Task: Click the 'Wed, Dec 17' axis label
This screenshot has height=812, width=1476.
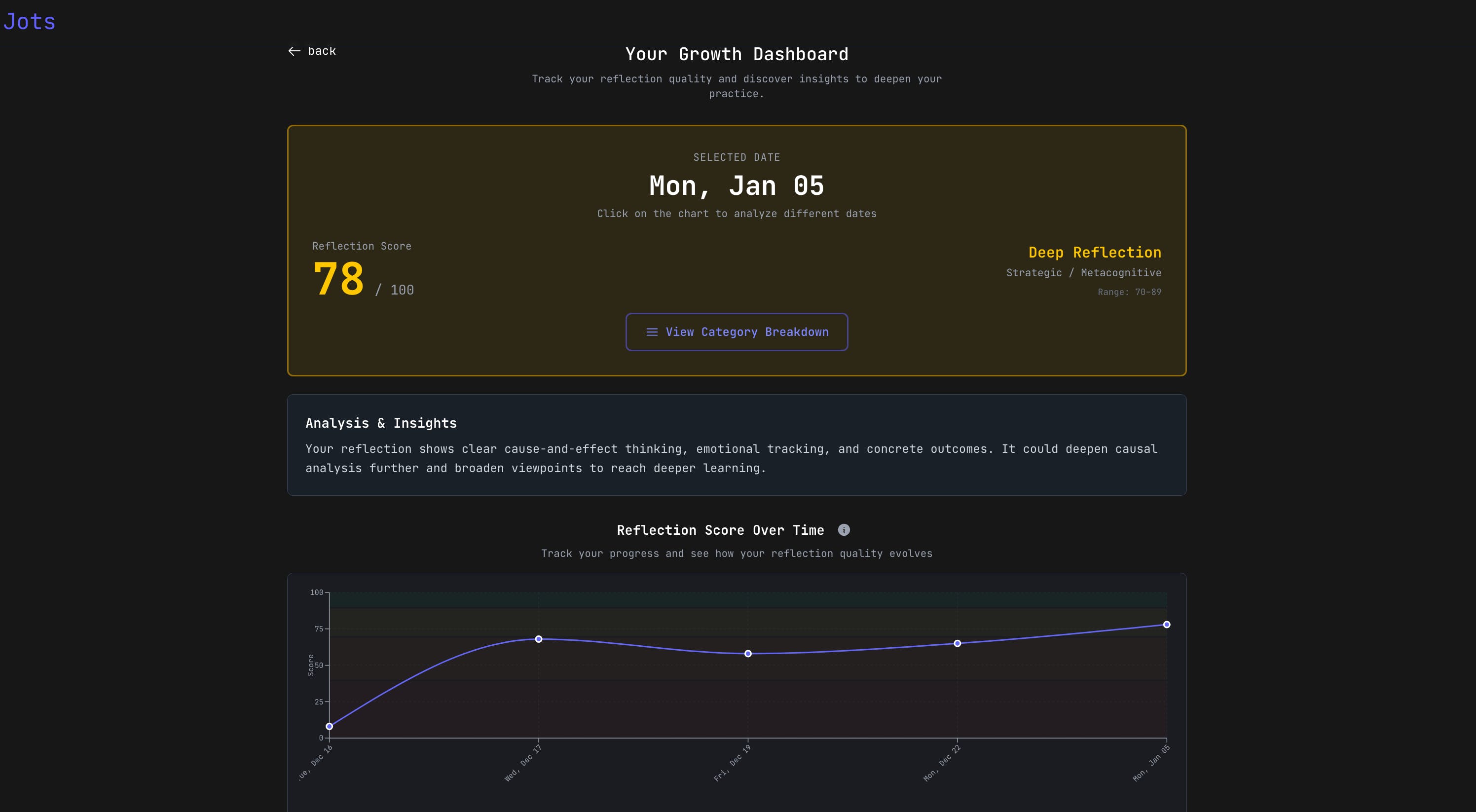Action: [523, 763]
